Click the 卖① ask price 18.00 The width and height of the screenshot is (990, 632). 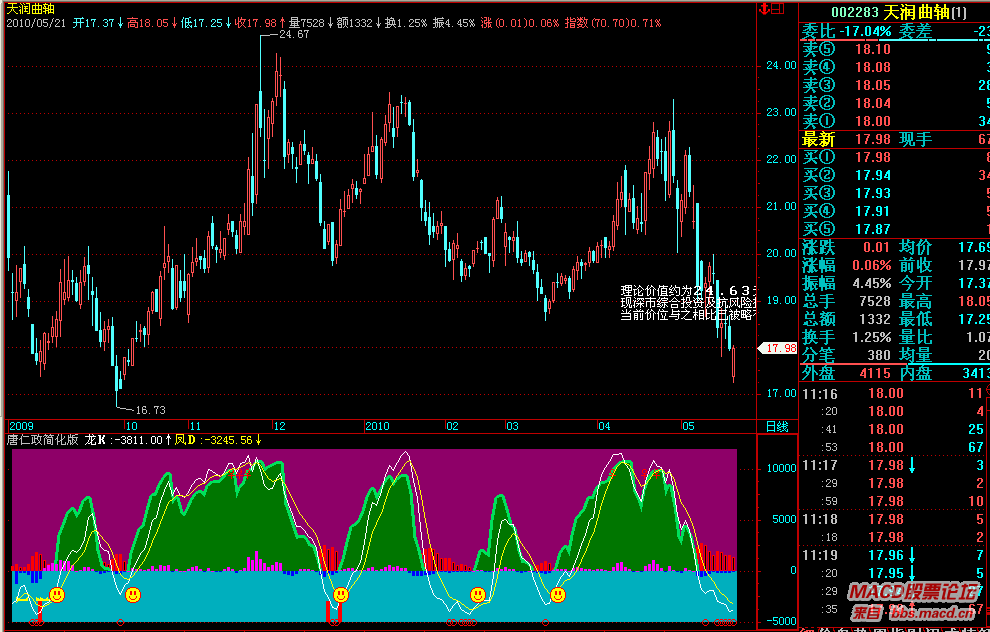tap(873, 121)
